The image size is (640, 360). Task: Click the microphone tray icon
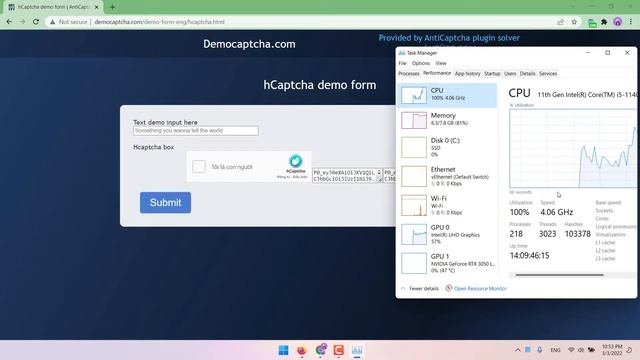pyautogui.click(x=540, y=350)
